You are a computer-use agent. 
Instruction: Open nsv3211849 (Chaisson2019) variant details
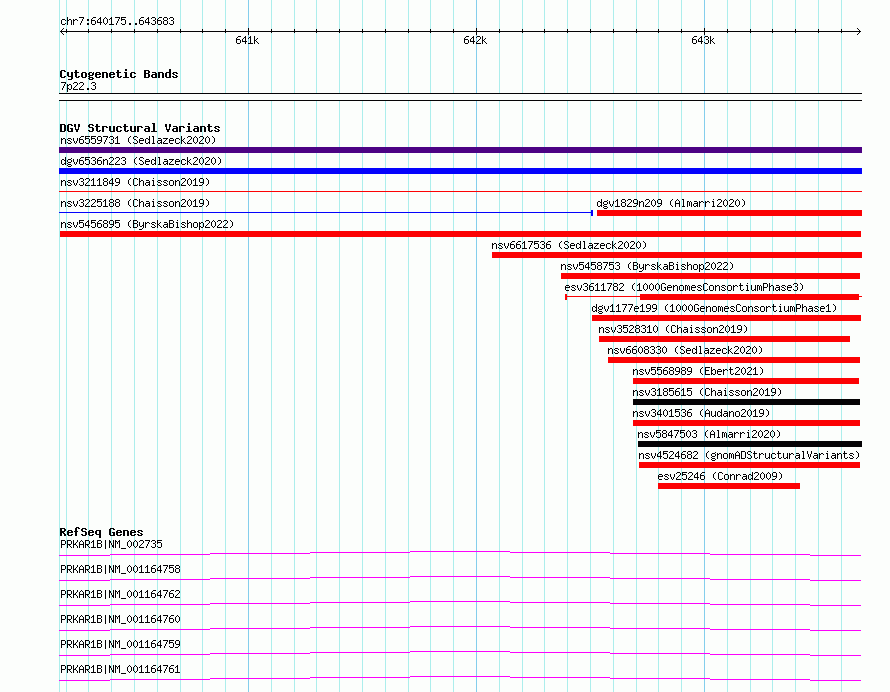click(135, 182)
